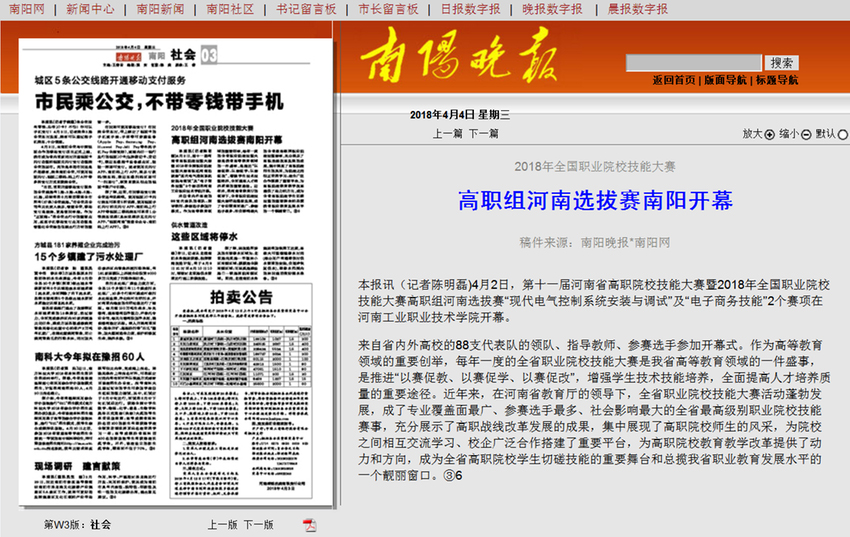Click the blue article title 高职组河南选拔赛南阳开幕
This screenshot has height=537, width=850.
pos(595,200)
